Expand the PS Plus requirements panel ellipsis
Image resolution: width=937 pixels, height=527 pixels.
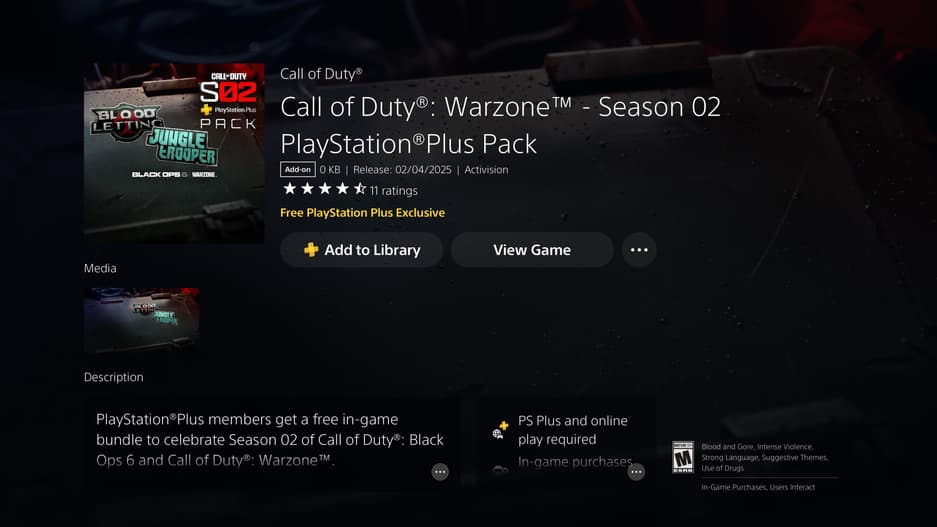coord(636,471)
